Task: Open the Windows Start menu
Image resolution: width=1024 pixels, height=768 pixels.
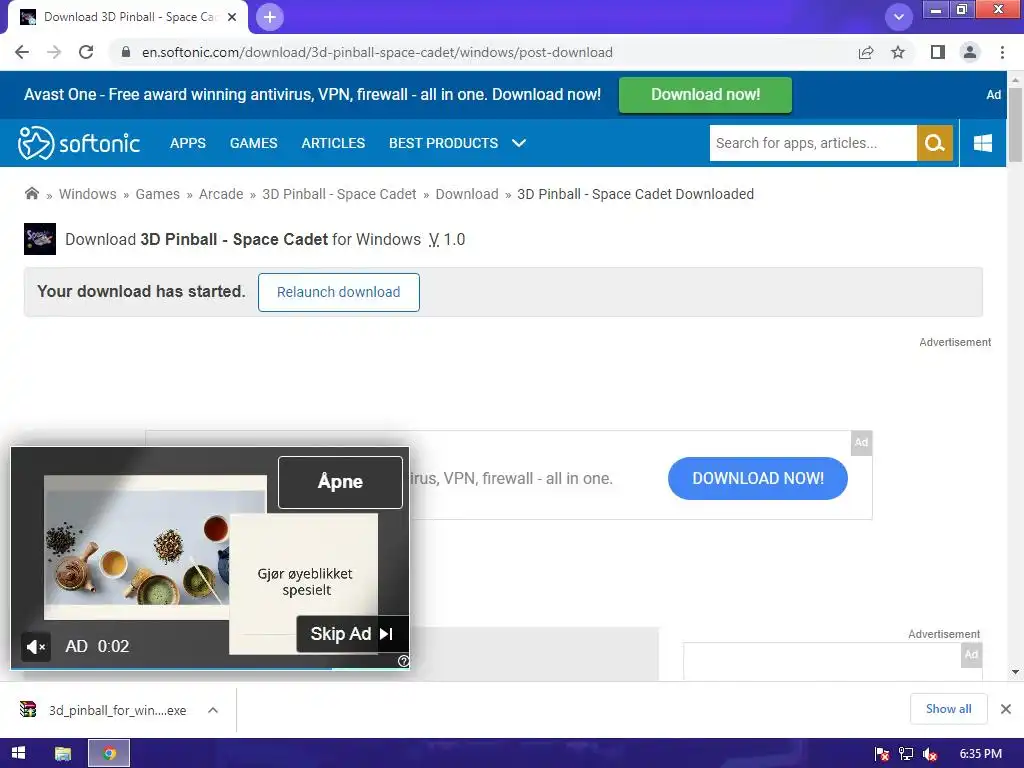Action: coord(18,753)
